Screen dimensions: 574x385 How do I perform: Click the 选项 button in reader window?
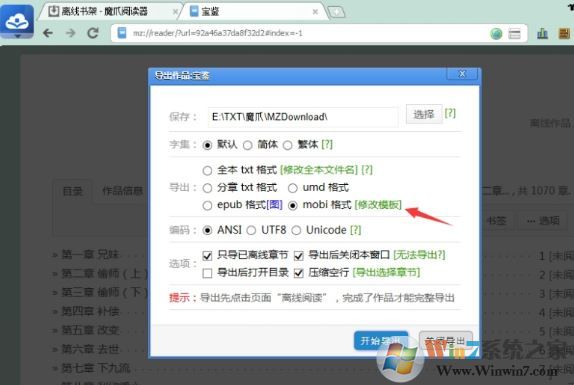coord(543,220)
